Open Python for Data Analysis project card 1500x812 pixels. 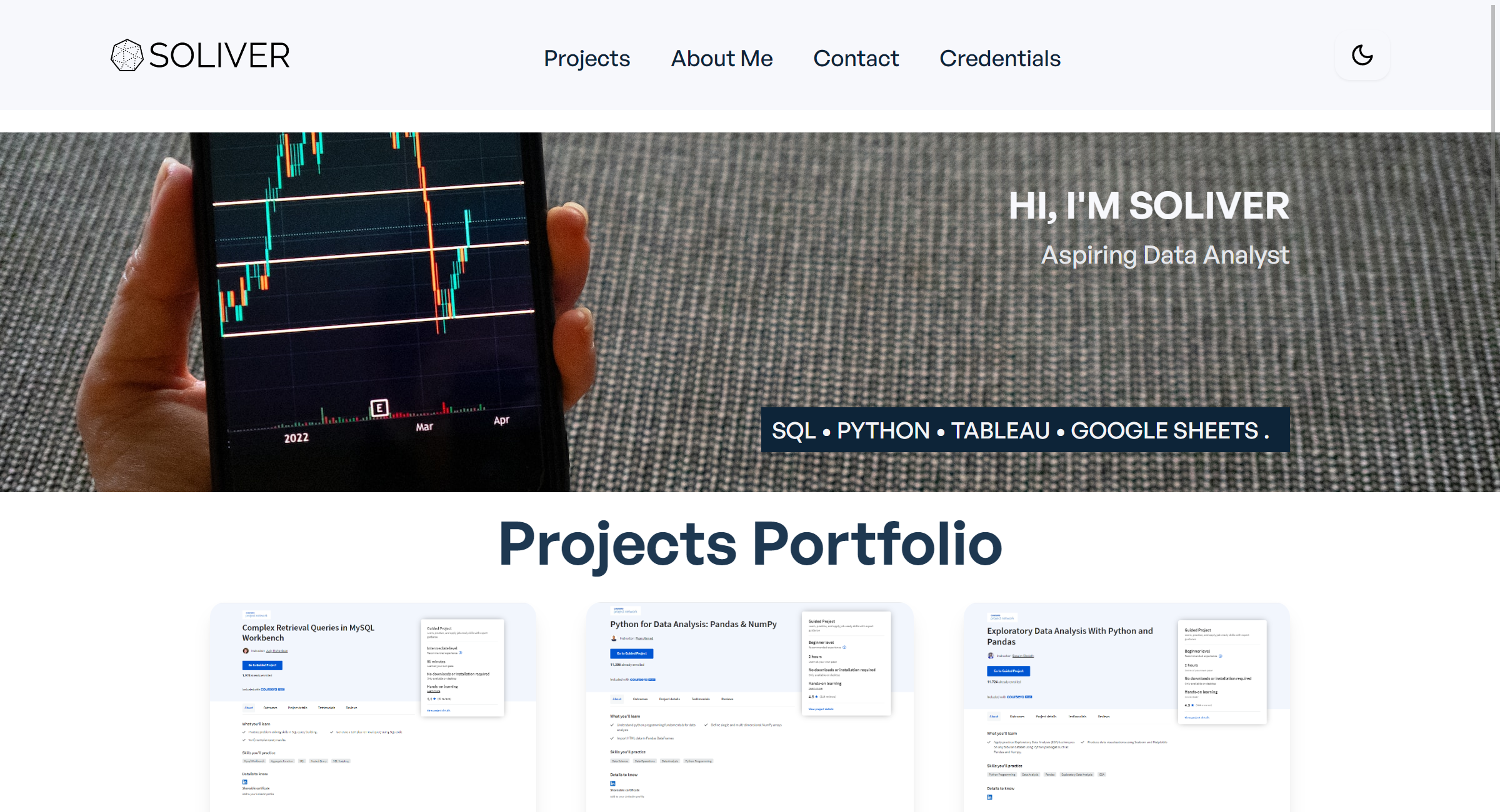tap(749, 707)
